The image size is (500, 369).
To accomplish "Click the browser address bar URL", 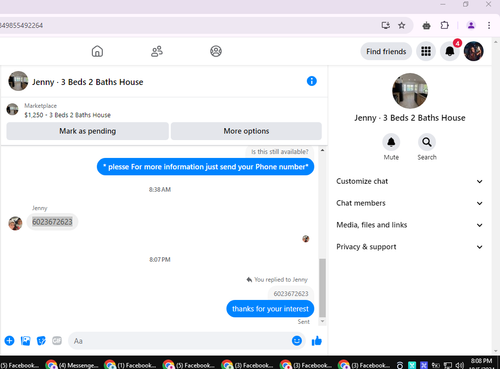I will point(21,25).
